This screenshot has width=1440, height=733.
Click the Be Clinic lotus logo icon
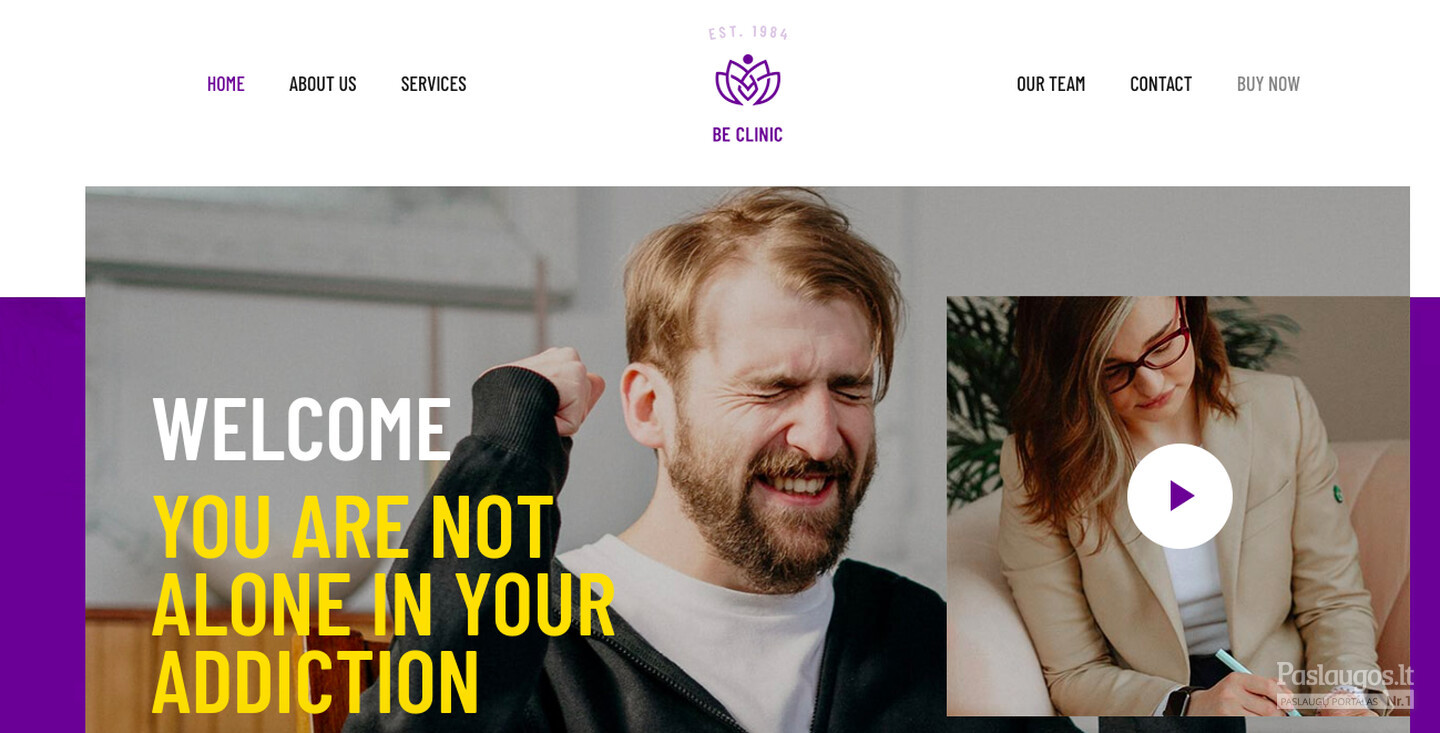coord(747,80)
